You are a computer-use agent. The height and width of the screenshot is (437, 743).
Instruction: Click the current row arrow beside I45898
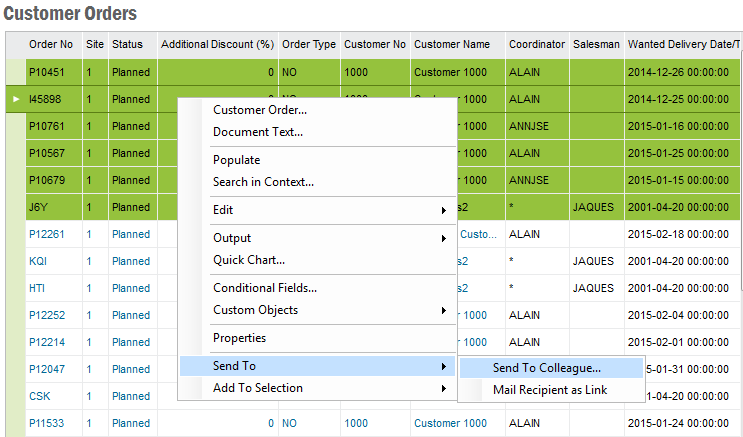(x=15, y=99)
